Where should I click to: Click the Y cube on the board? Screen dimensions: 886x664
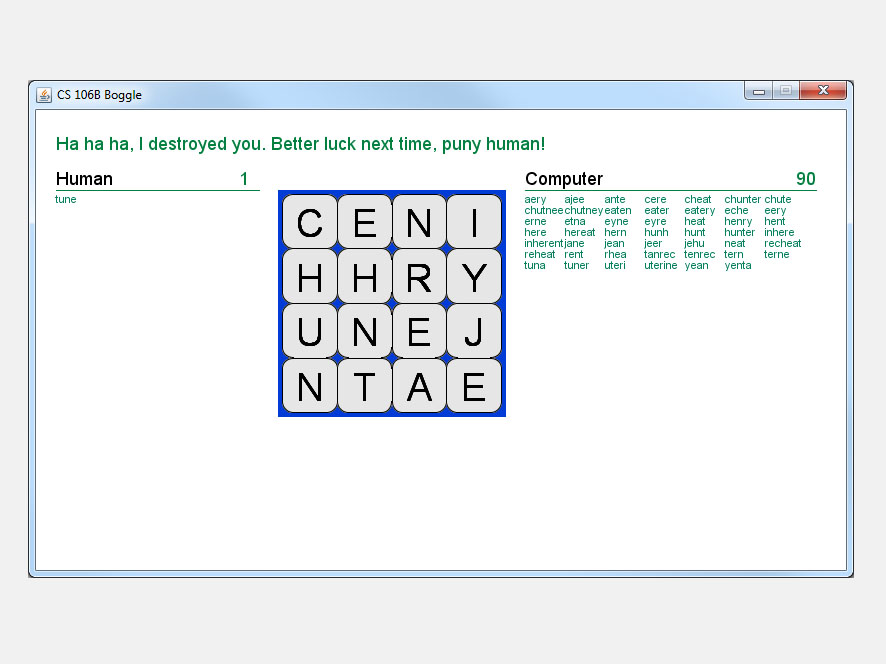click(x=474, y=277)
